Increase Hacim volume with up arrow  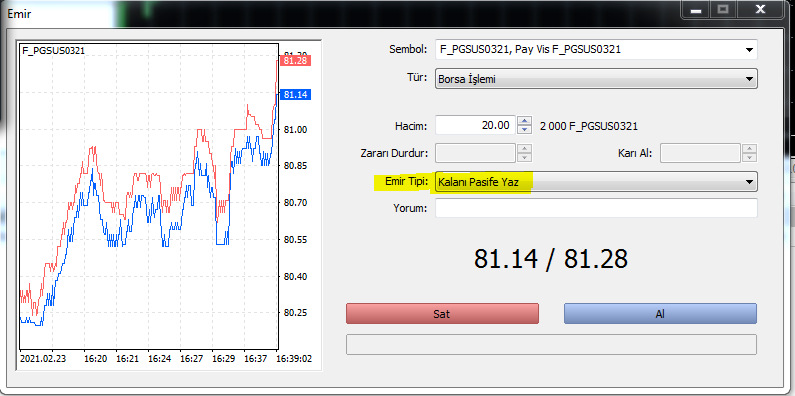tap(525, 121)
